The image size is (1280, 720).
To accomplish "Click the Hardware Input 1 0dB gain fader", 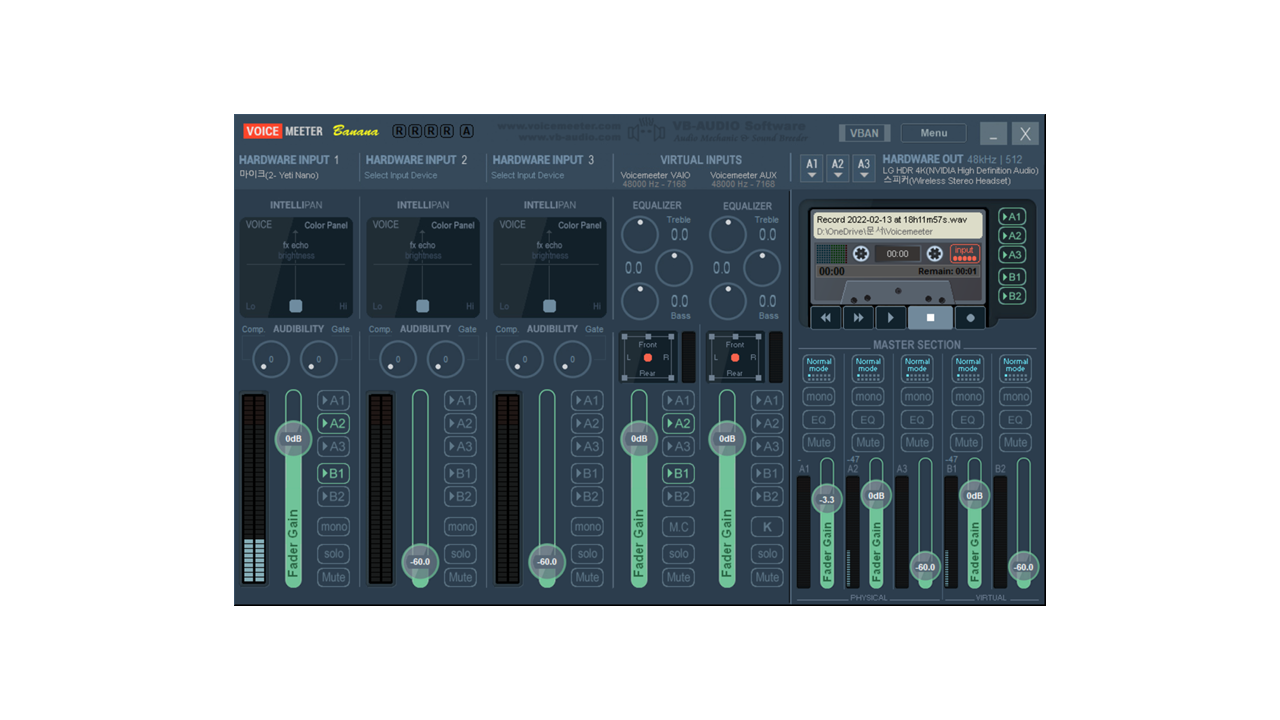I will [x=293, y=438].
